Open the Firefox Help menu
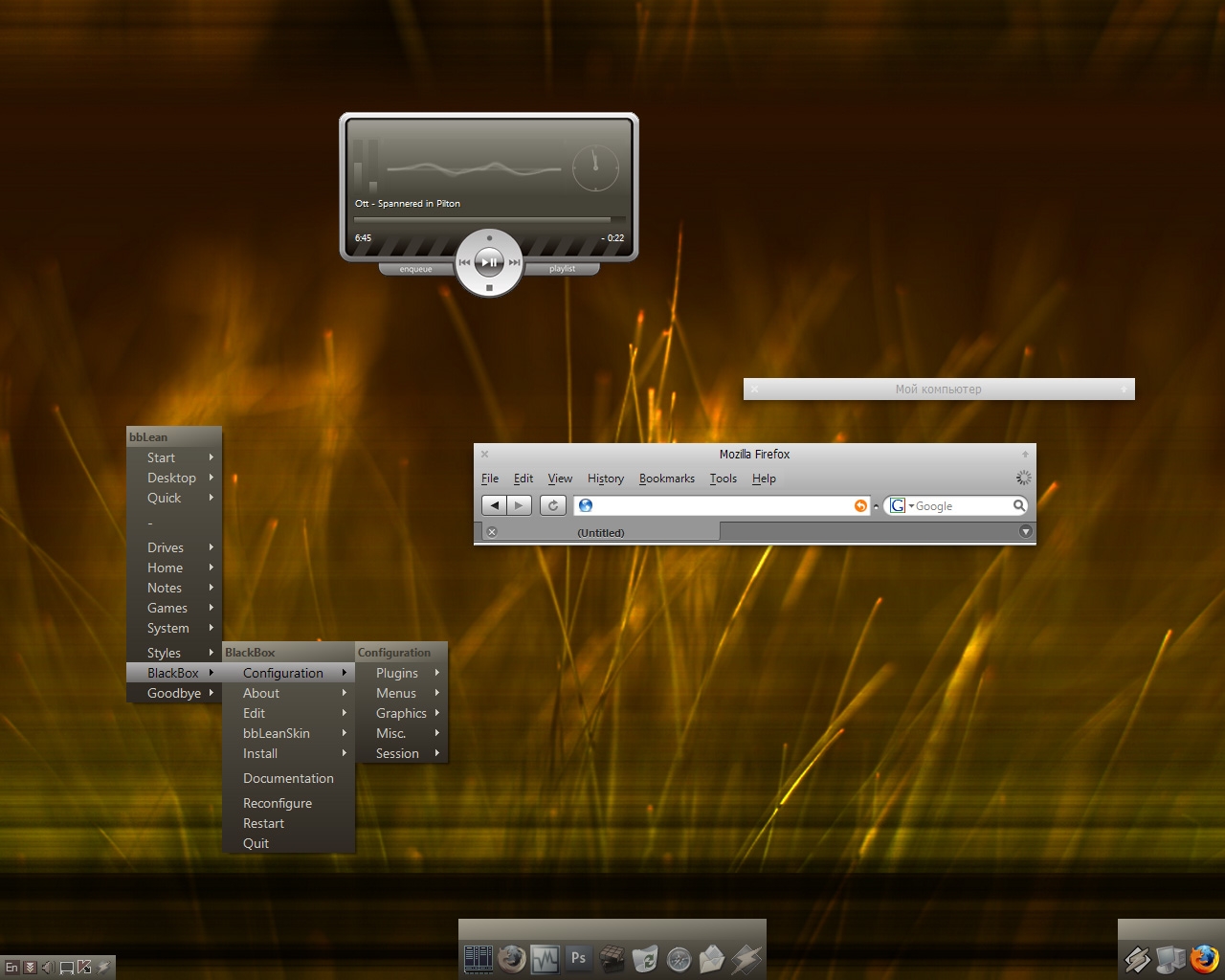This screenshot has height=980, width=1225. (764, 479)
